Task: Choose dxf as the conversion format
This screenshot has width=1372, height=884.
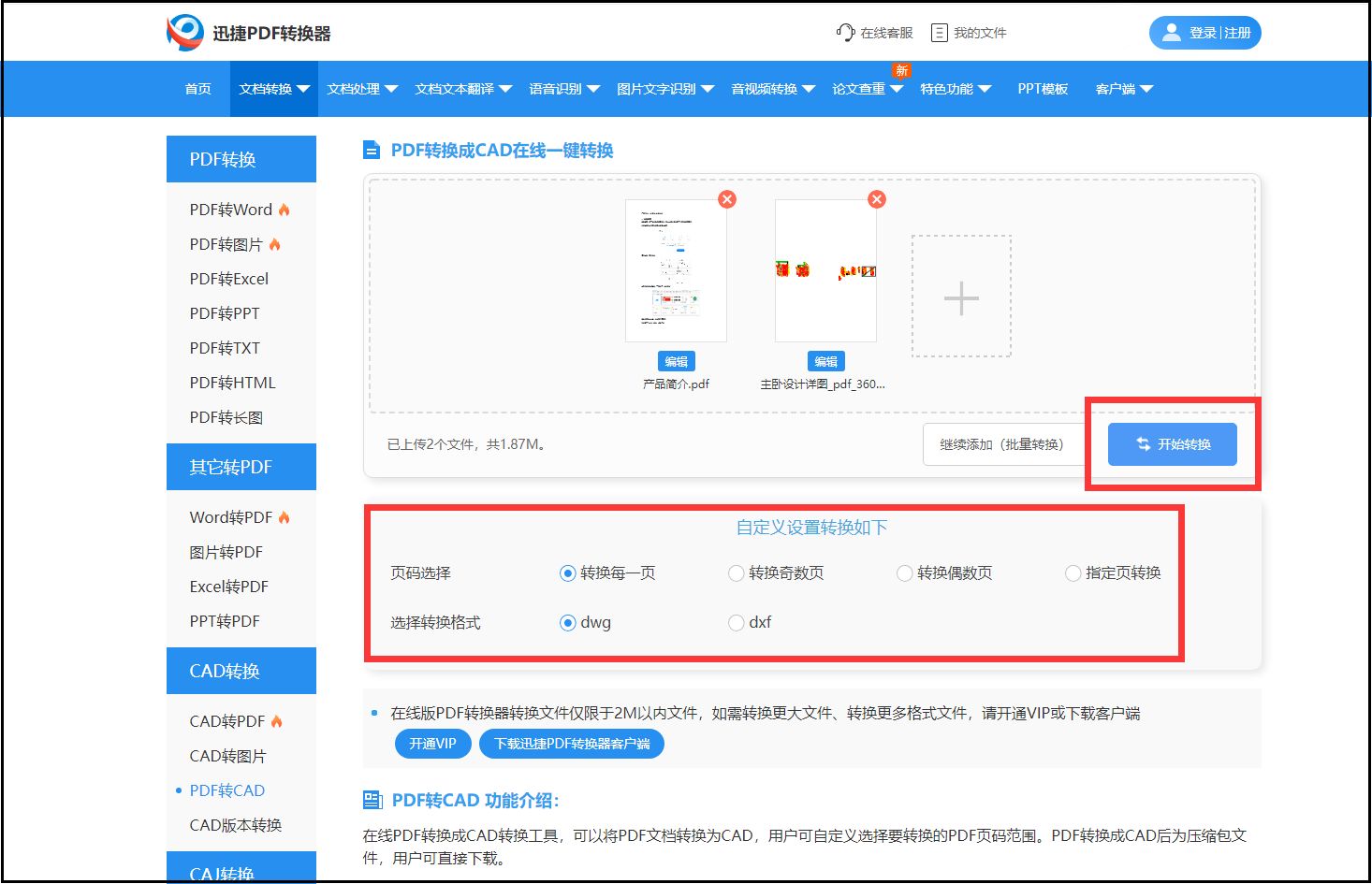Action: tap(737, 622)
